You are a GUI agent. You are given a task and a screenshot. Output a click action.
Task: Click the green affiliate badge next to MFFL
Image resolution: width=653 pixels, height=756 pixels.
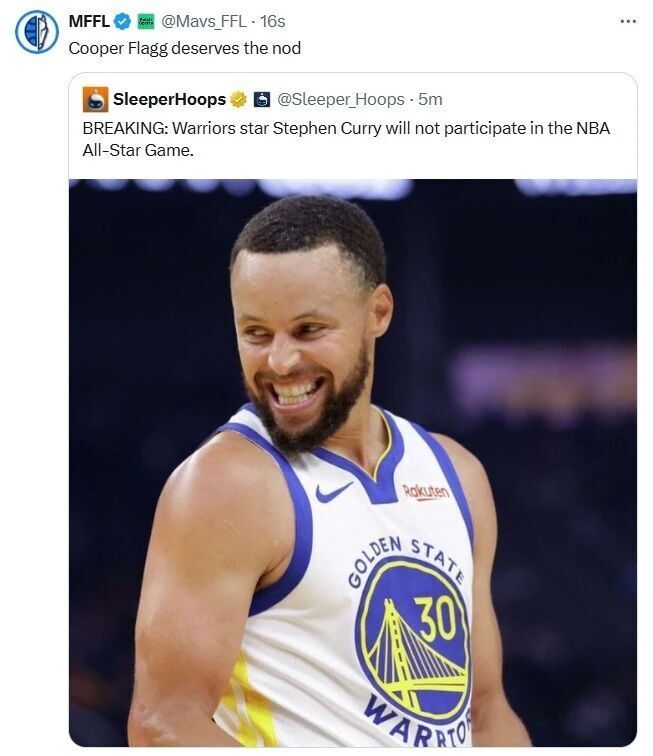click(146, 21)
